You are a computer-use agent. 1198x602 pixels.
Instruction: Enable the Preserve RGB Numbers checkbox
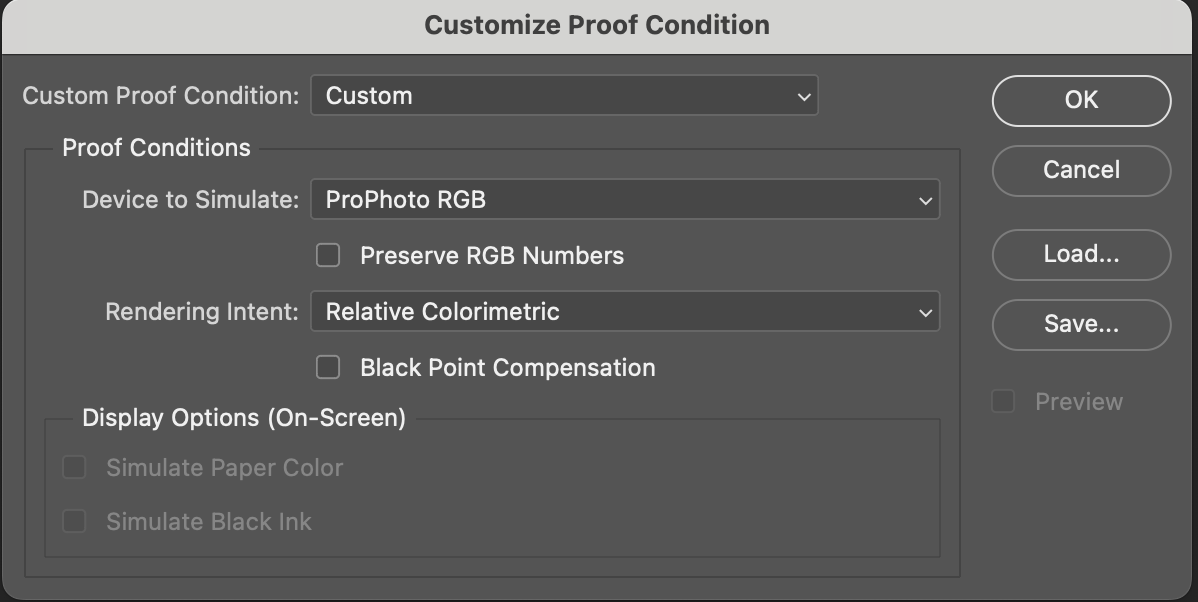tap(328, 255)
